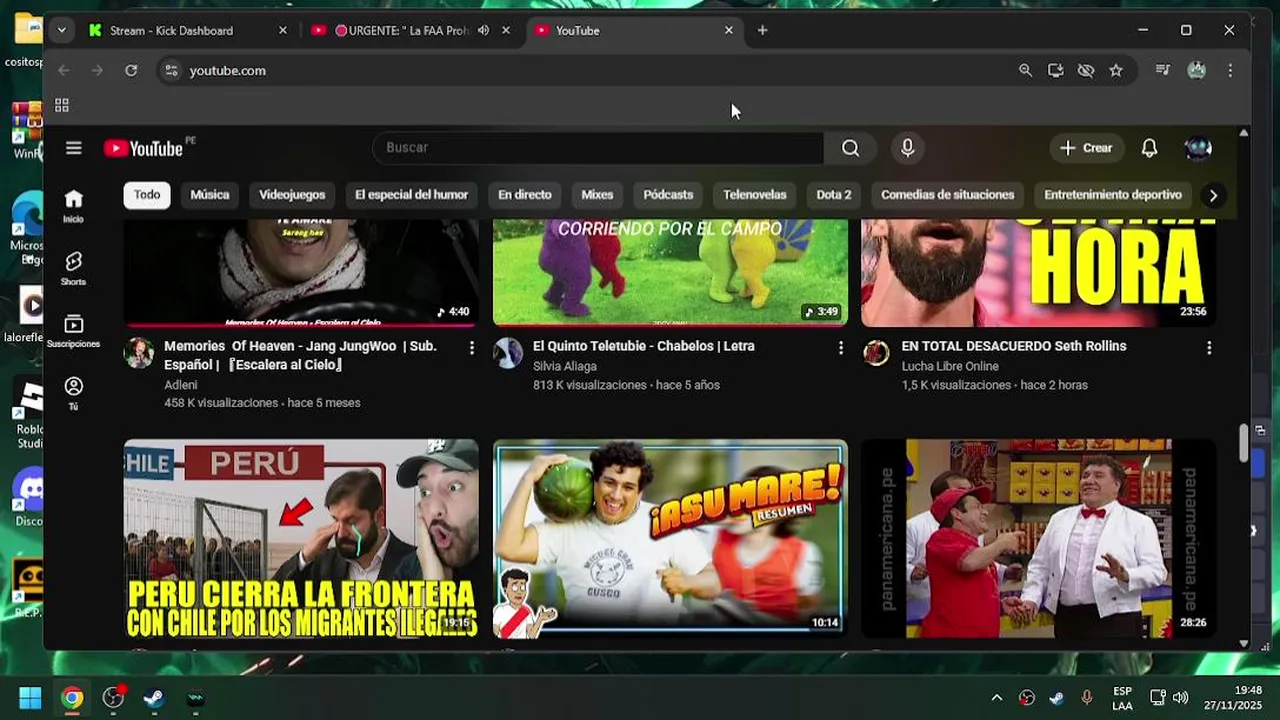The height and width of the screenshot is (720, 1280).
Task: Select the En directo chip
Action: point(525,195)
